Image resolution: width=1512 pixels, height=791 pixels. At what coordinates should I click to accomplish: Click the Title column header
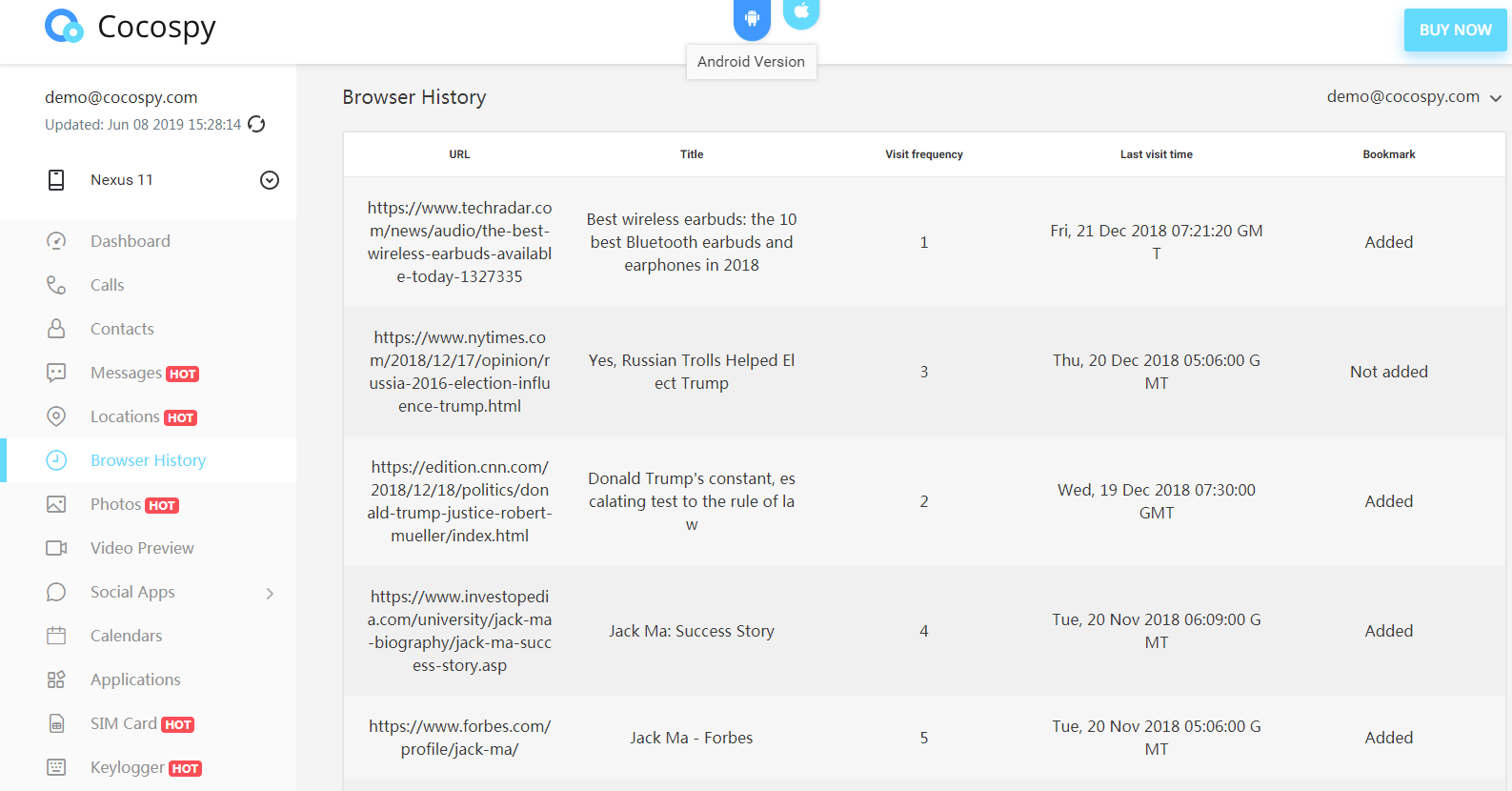[x=692, y=154]
